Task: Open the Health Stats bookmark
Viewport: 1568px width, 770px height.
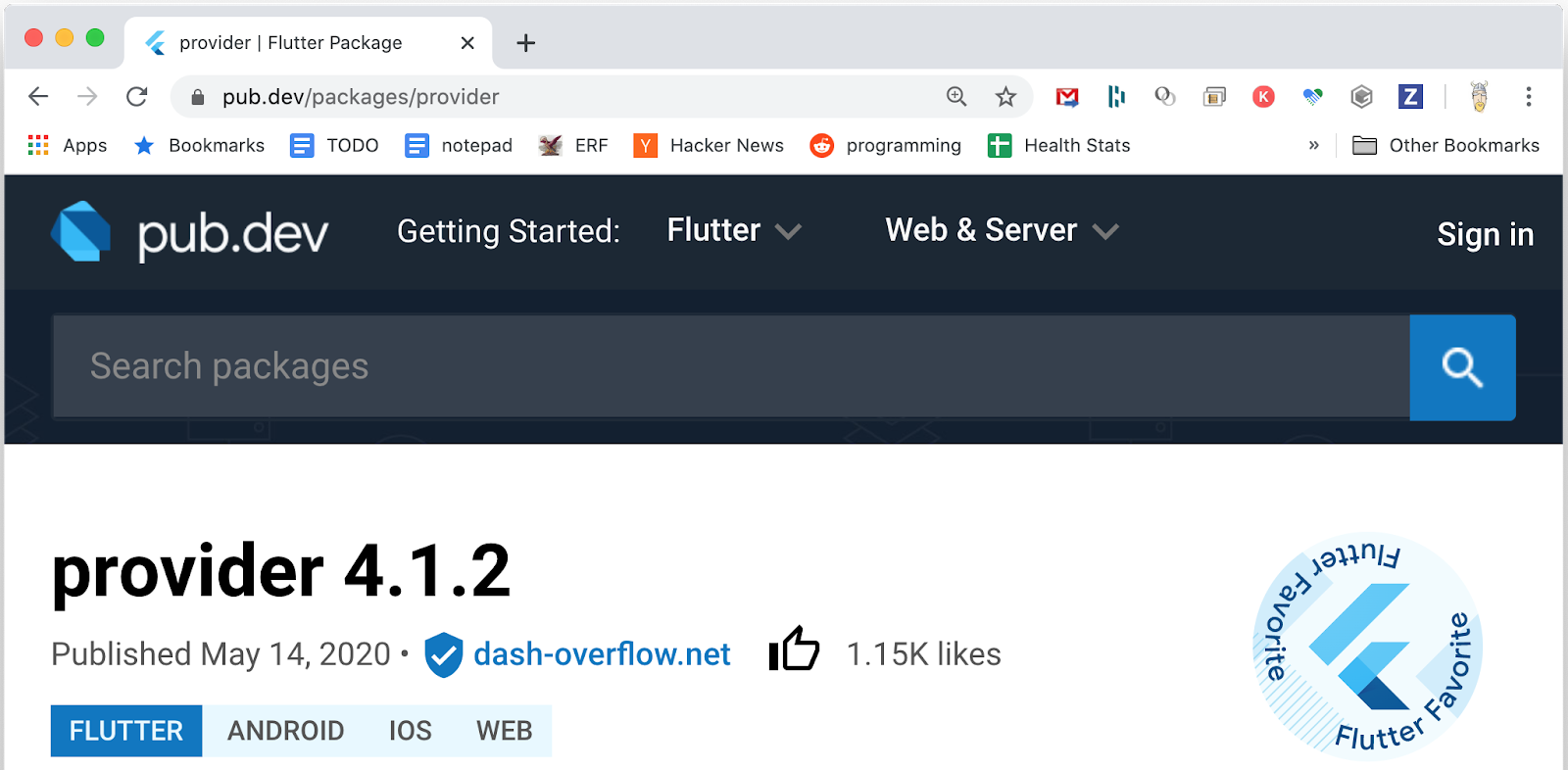Action: click(x=1058, y=145)
